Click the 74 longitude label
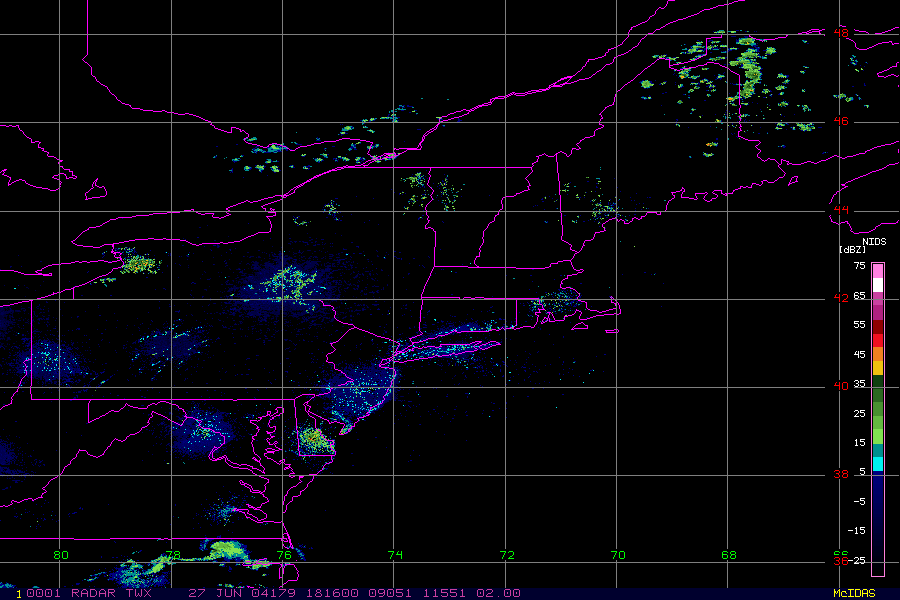Viewport: 900px width, 600px height. 395,555
